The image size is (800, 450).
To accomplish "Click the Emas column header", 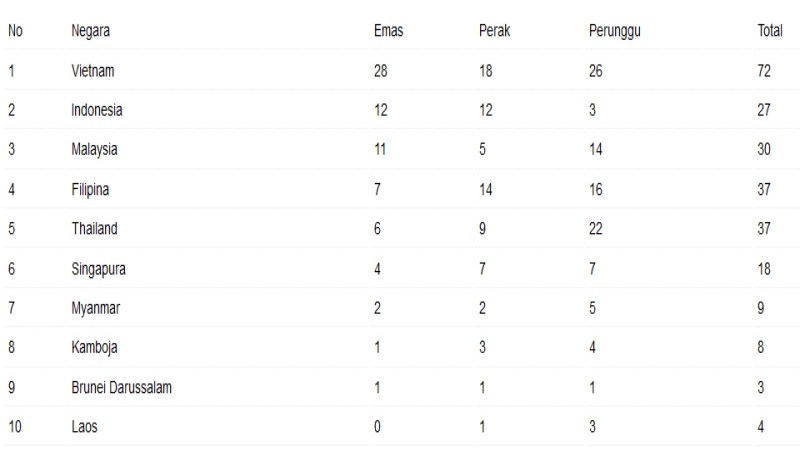I will tap(388, 31).
